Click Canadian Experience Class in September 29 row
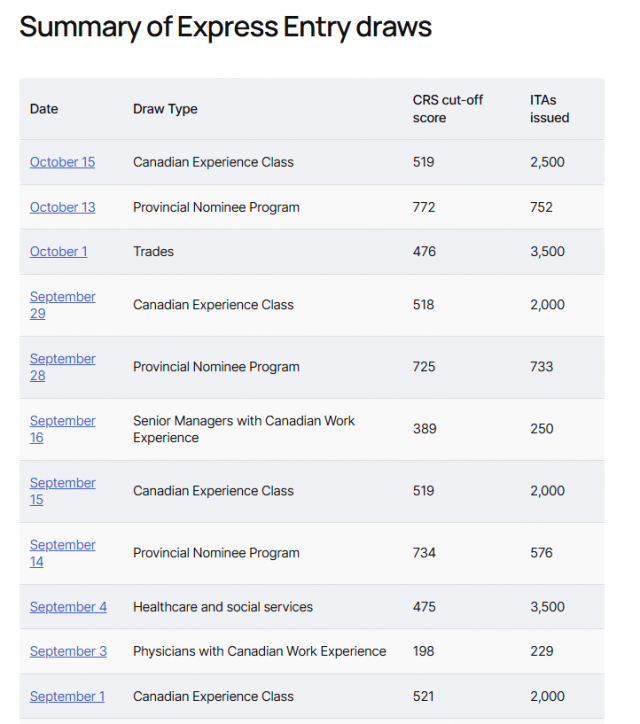Image resolution: width=640 pixels, height=724 pixels. (213, 305)
